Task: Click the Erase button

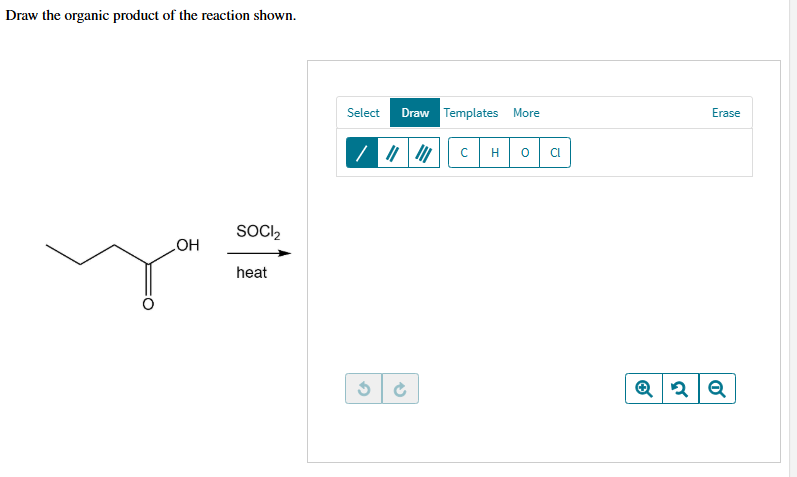Action: pyautogui.click(x=726, y=113)
